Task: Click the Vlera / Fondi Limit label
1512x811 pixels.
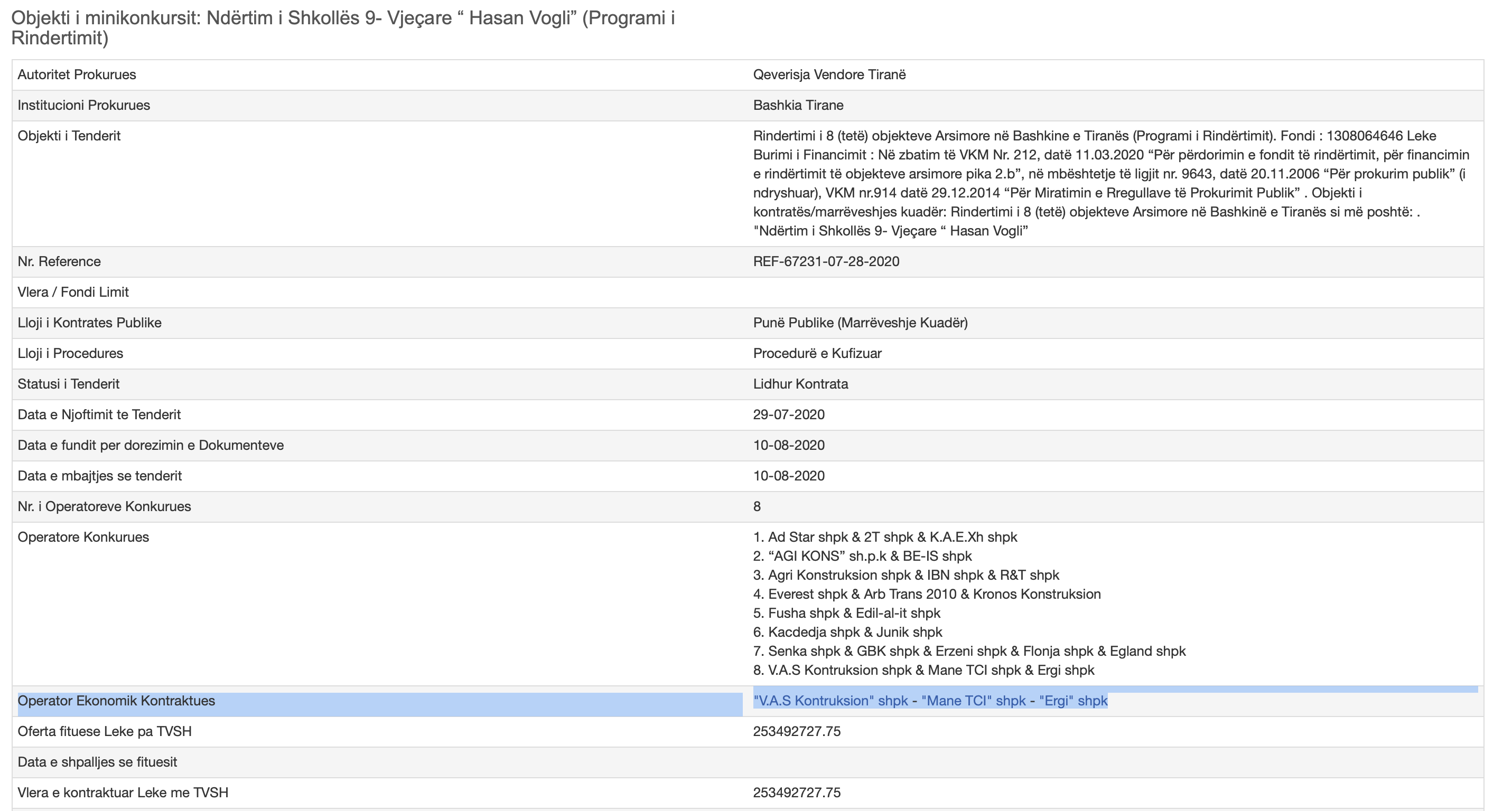Action: (73, 292)
